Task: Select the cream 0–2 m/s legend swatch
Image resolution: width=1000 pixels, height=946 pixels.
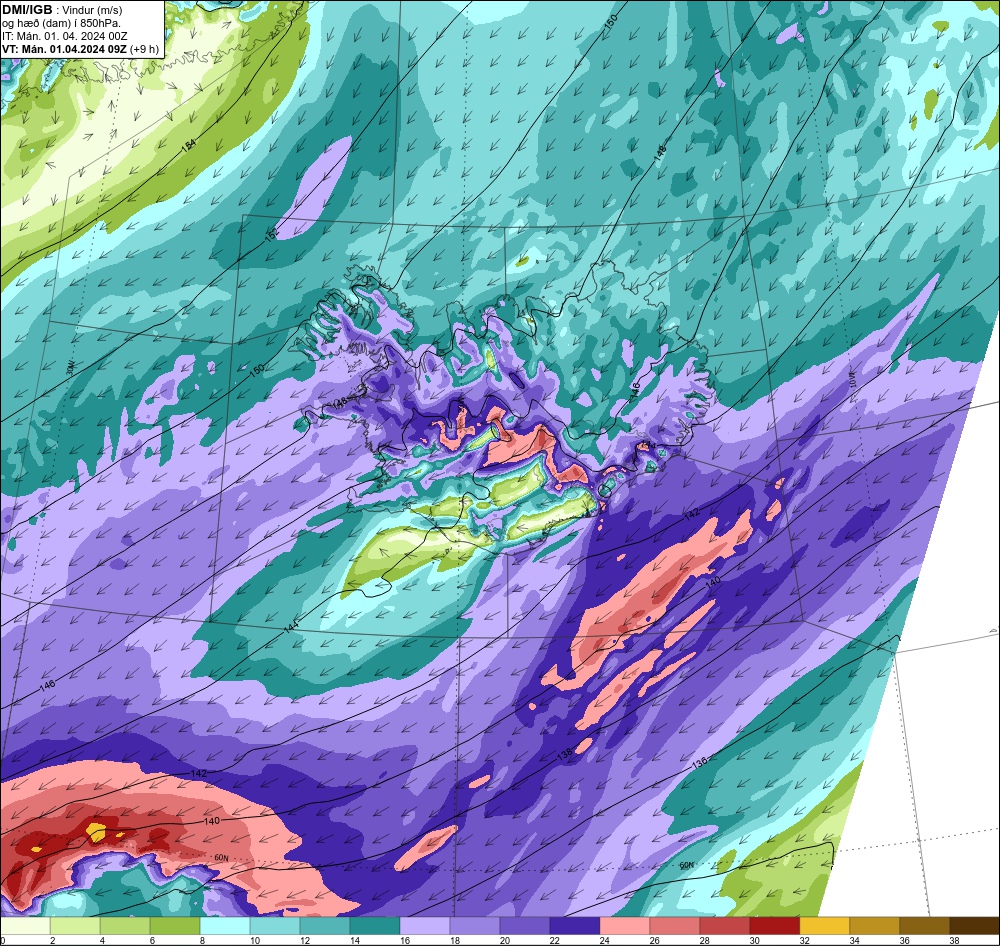Action: pyautogui.click(x=26, y=926)
